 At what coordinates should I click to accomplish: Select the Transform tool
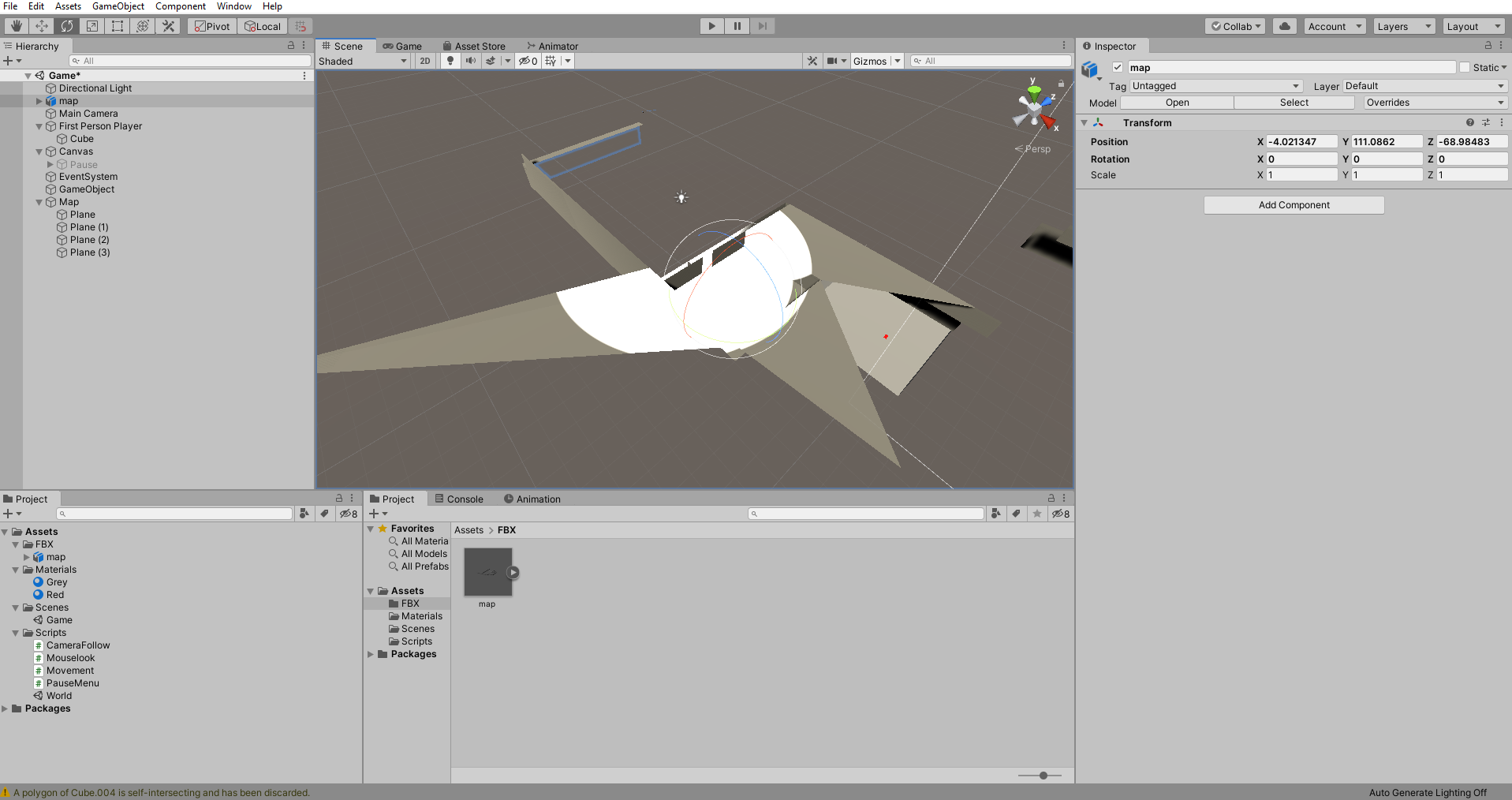coord(142,26)
